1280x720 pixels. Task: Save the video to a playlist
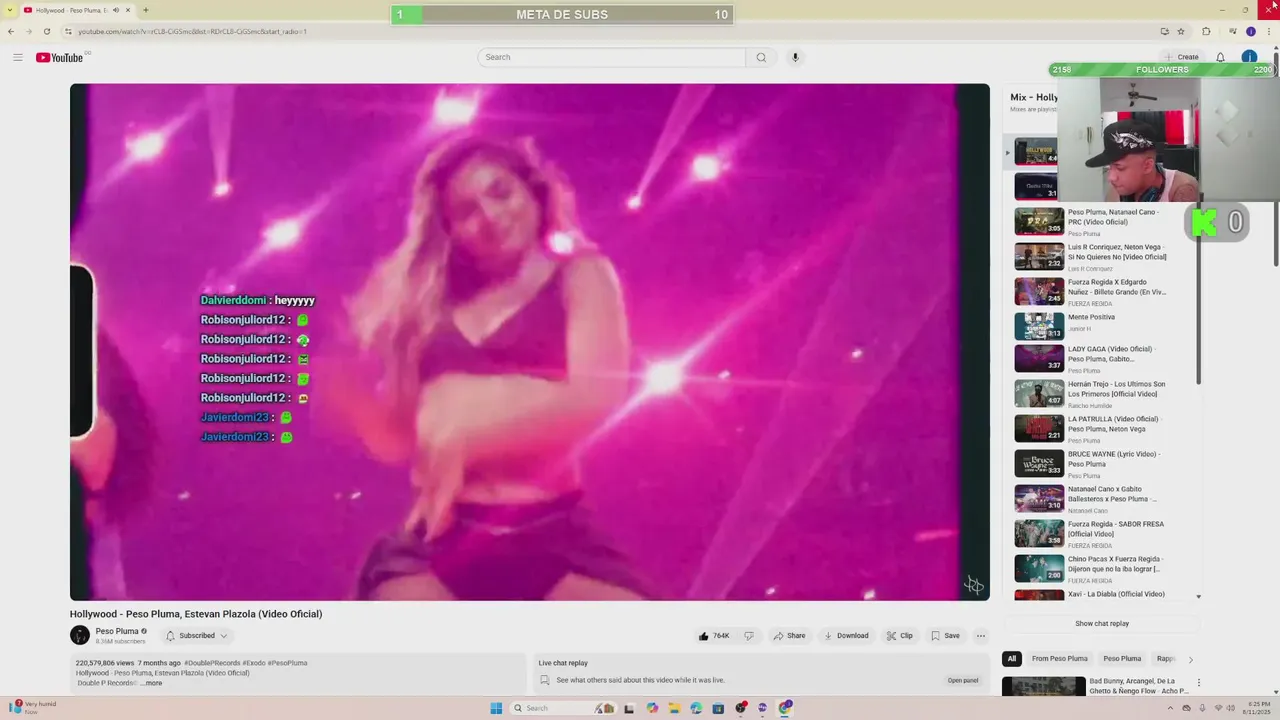click(945, 636)
